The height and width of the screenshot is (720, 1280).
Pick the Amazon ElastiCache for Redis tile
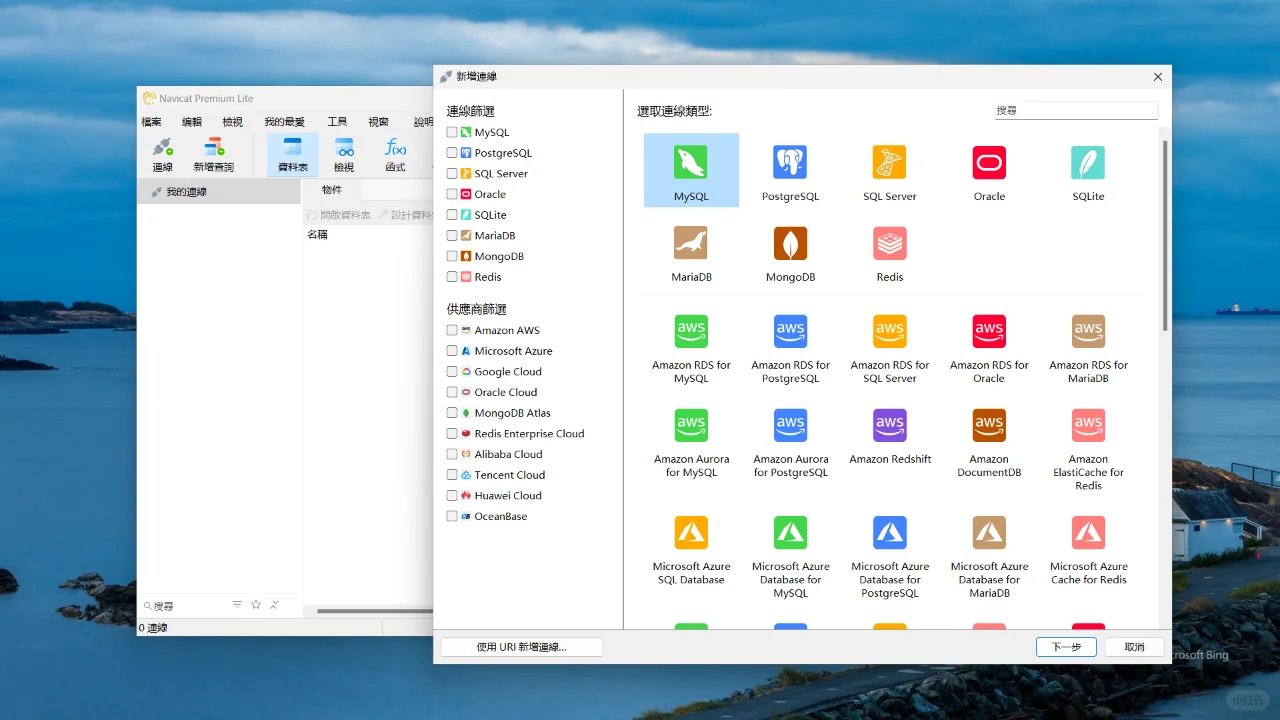[1088, 449]
